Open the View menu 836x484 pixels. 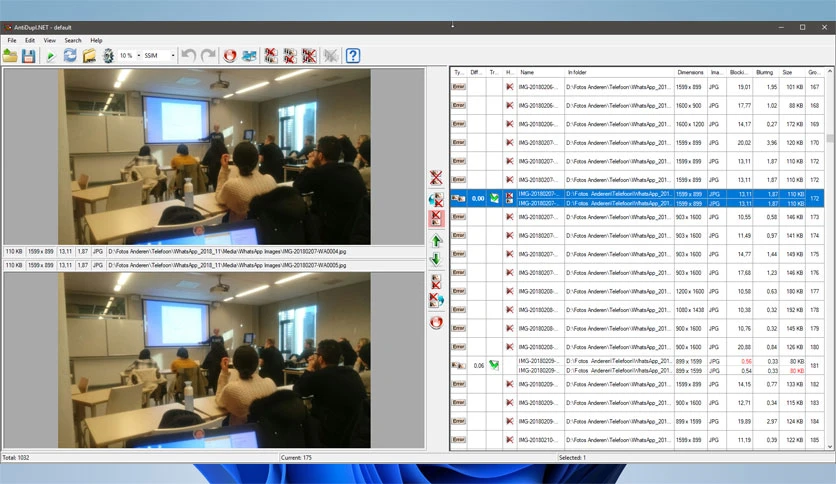[x=50, y=41]
